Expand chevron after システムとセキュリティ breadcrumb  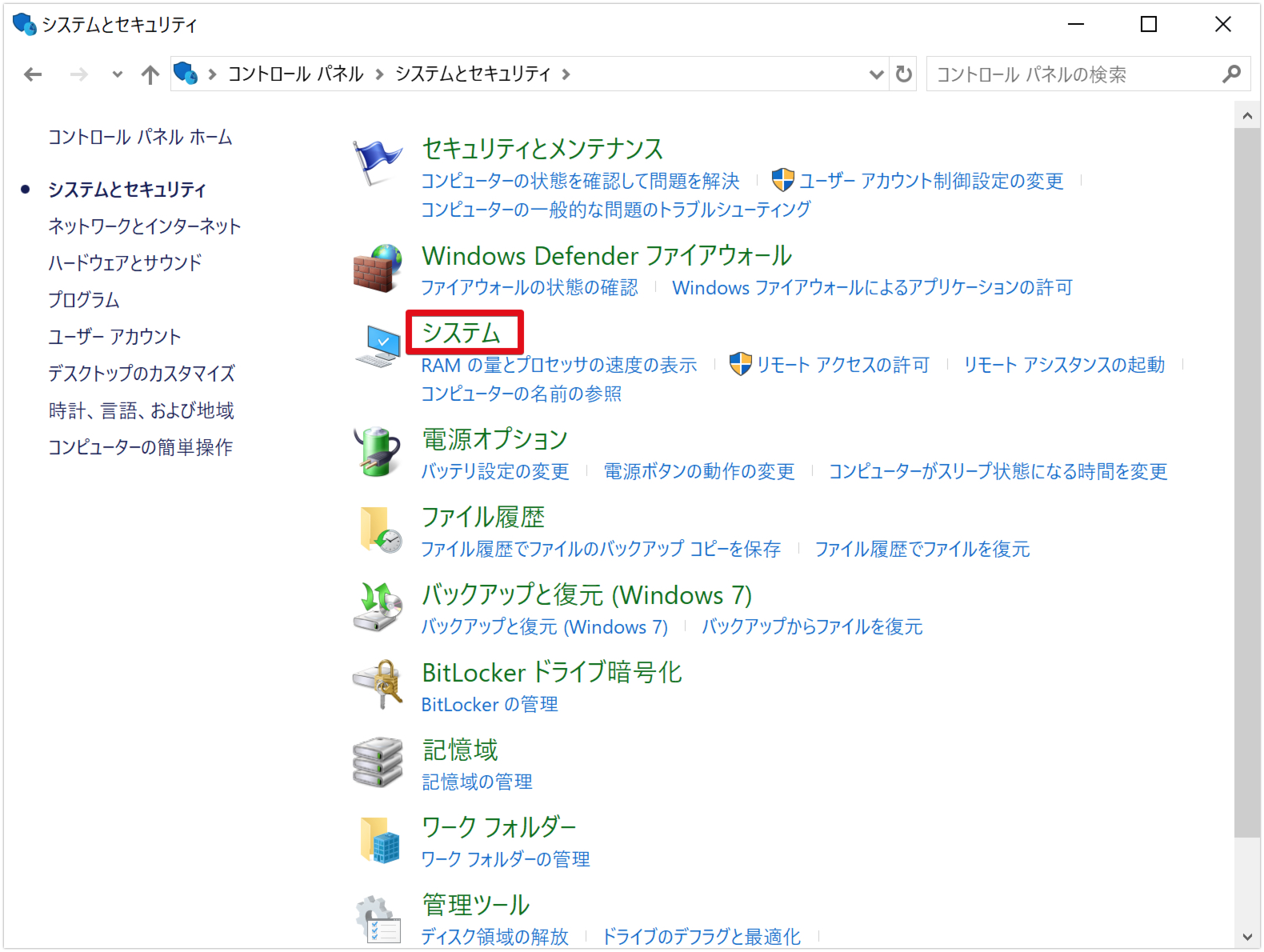click(566, 74)
